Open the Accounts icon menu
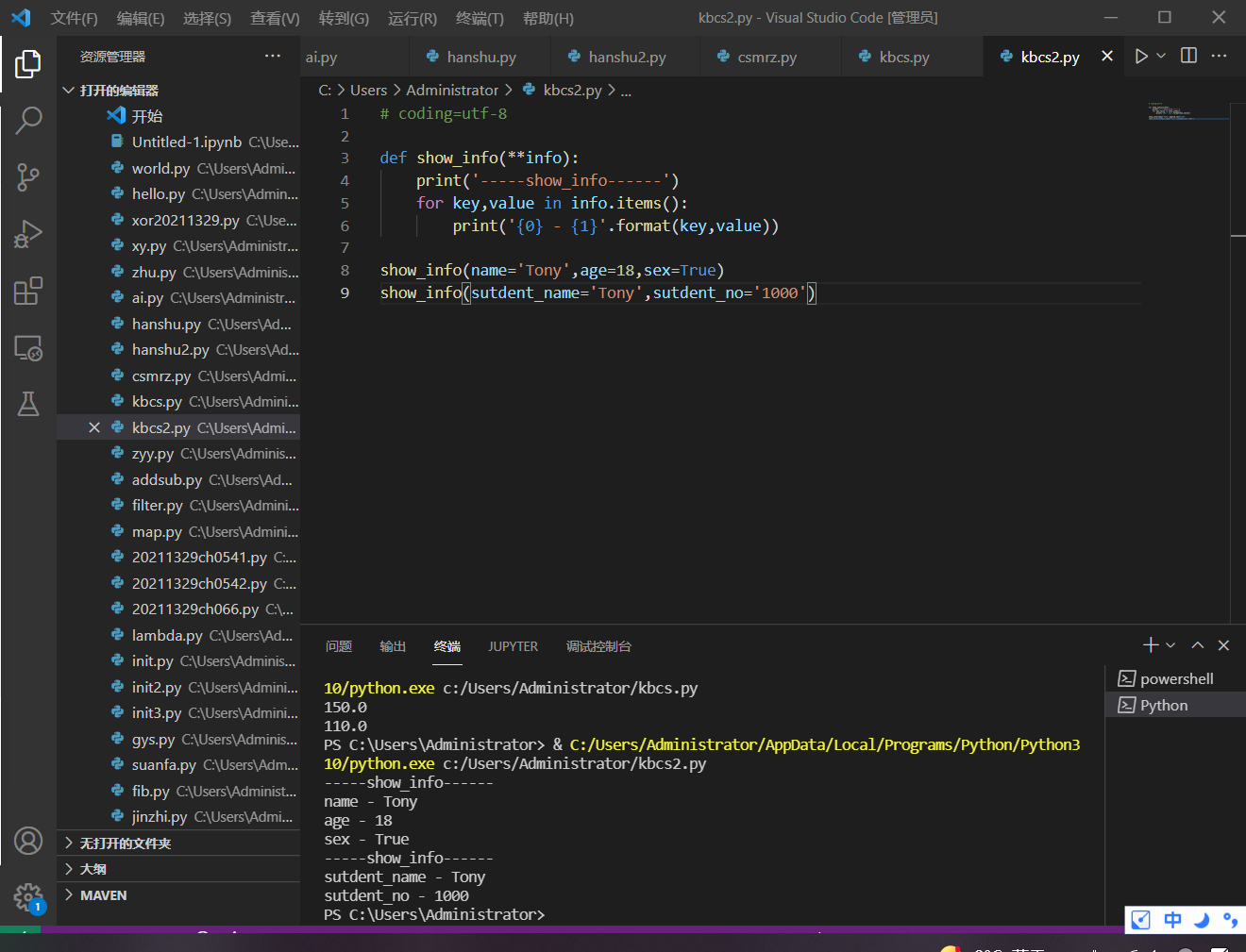 coord(28,840)
